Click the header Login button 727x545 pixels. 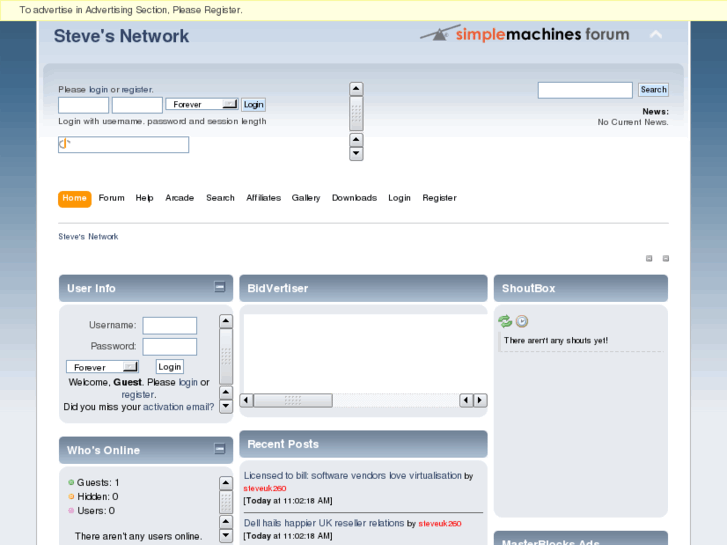click(254, 105)
